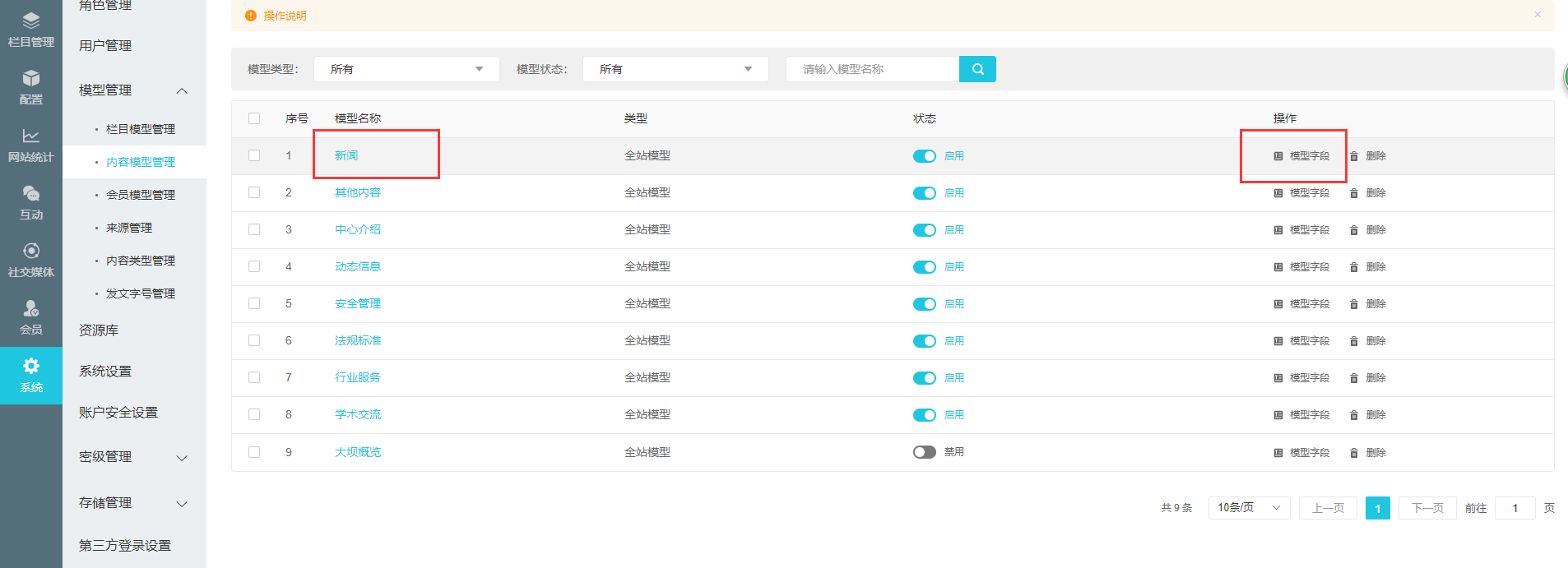Viewport: 1568px width, 568px height.
Task: Select 栏目模型管理 submenu item
Action: click(x=141, y=129)
